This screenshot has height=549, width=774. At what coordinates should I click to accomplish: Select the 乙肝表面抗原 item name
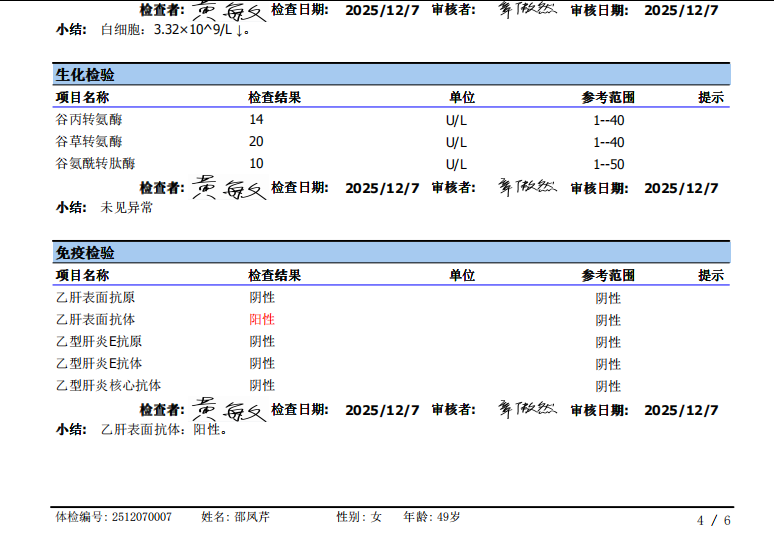point(95,298)
